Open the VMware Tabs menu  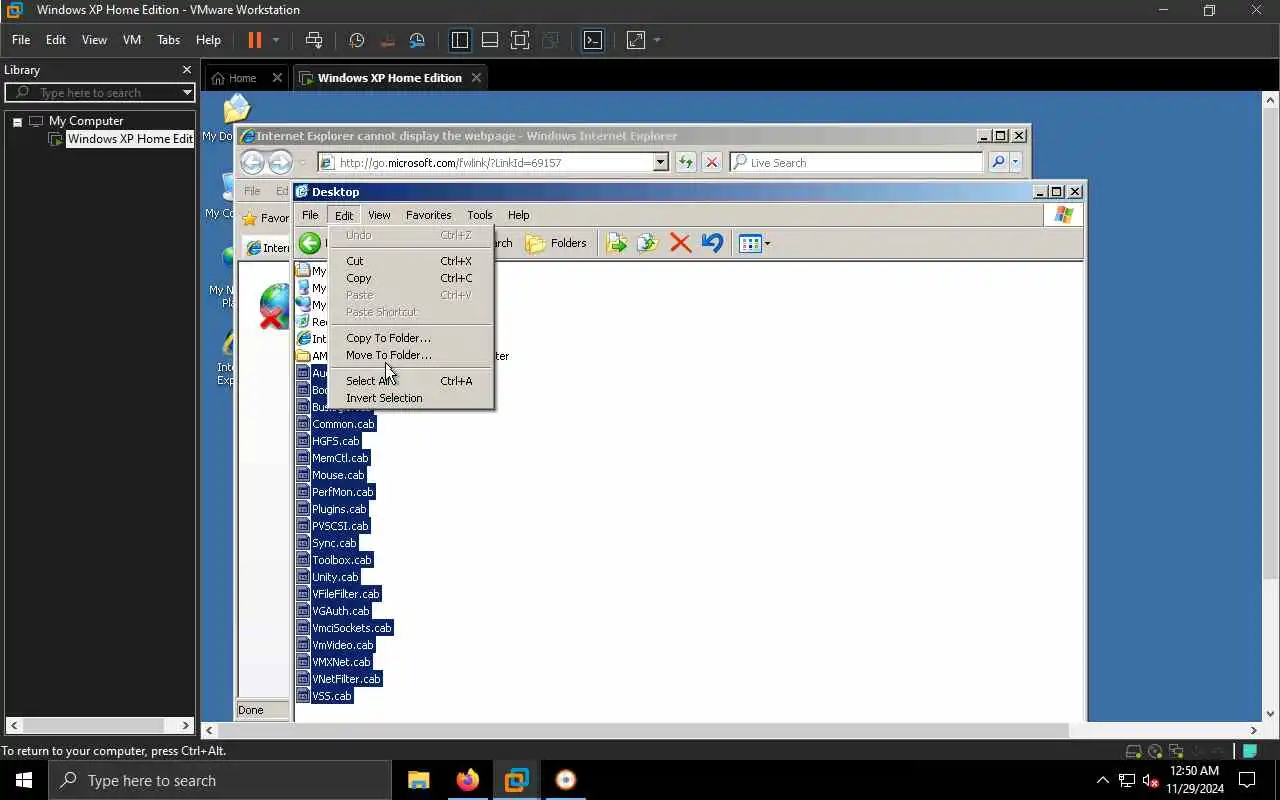168,40
